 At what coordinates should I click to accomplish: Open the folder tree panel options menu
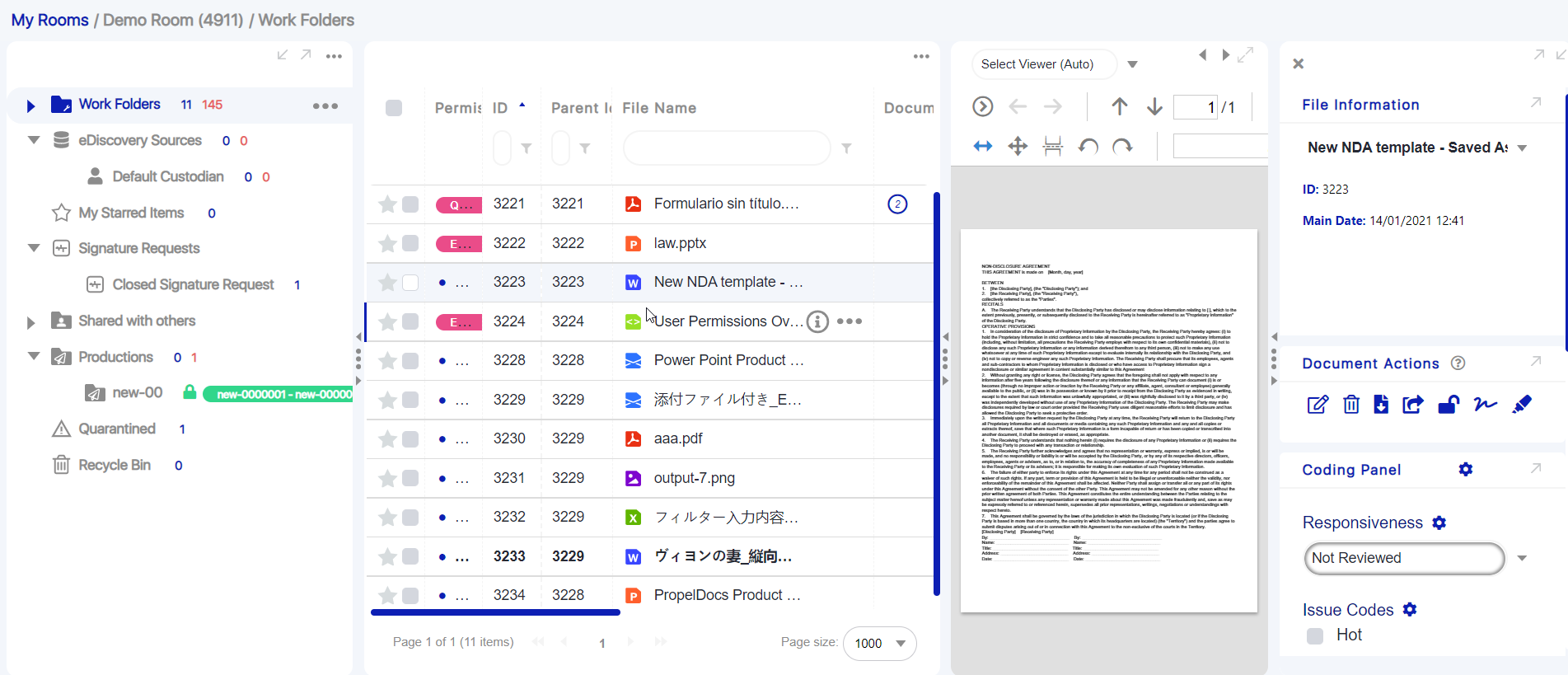(x=334, y=56)
